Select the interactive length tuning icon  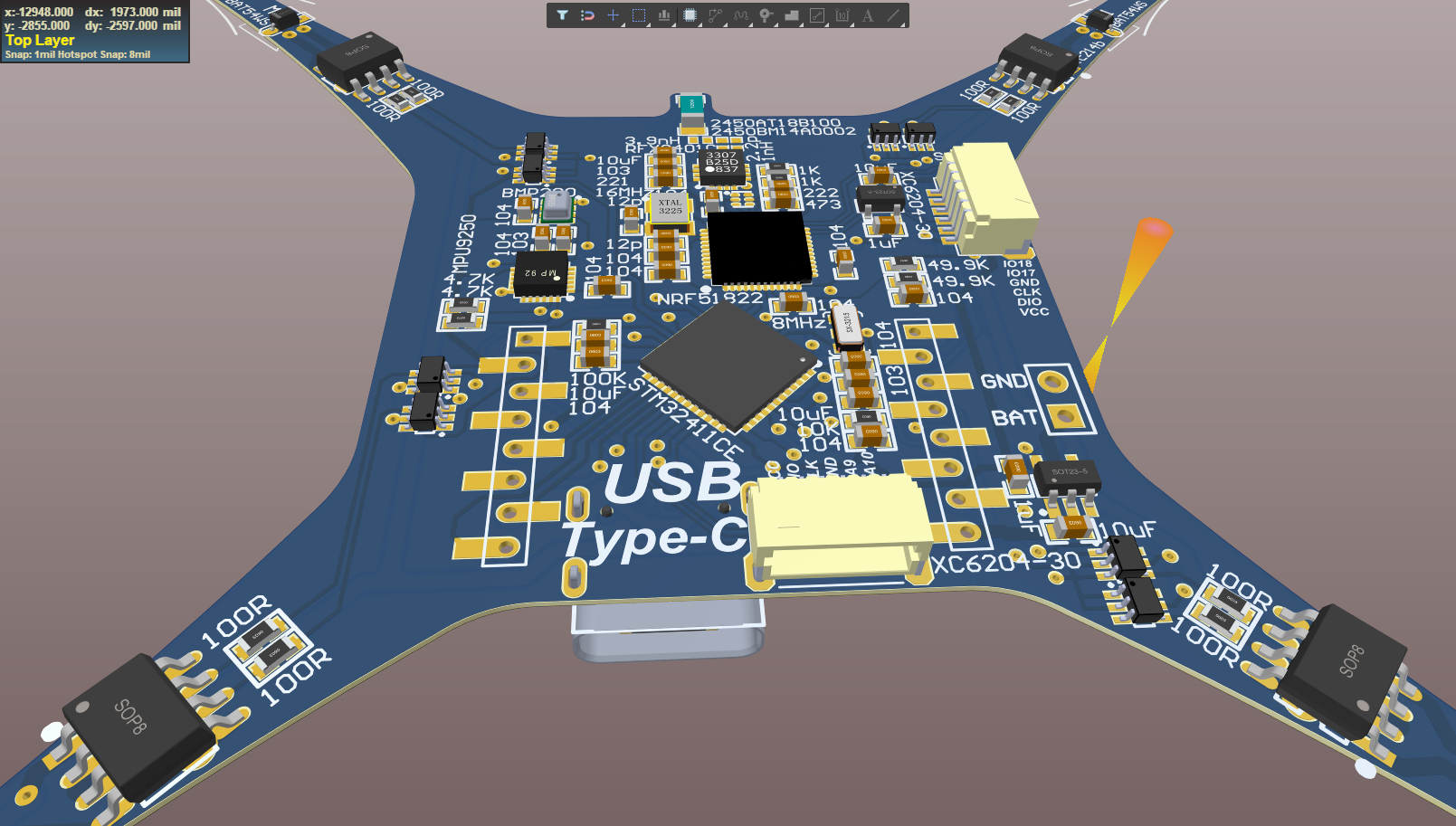click(741, 15)
